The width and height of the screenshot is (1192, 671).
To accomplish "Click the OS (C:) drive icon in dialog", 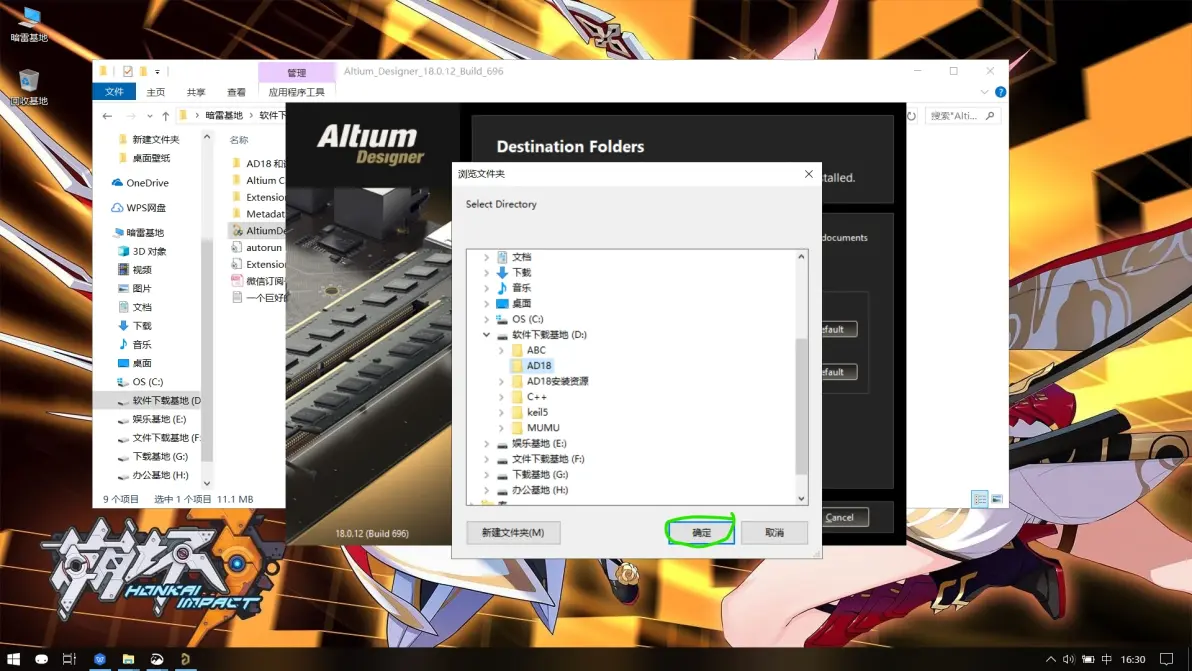I will pos(502,319).
